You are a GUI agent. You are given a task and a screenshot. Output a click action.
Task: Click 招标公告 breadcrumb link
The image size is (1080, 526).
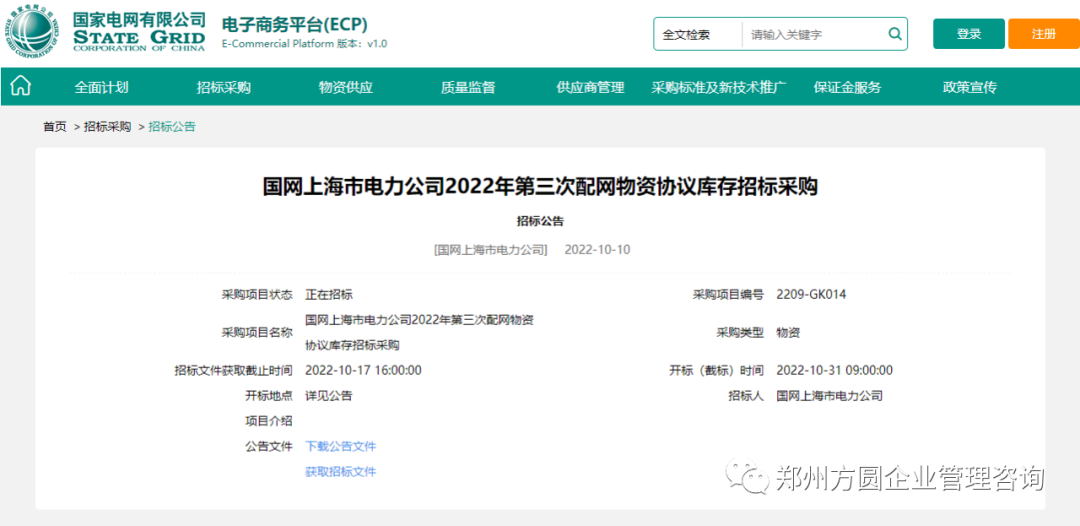tap(172, 127)
